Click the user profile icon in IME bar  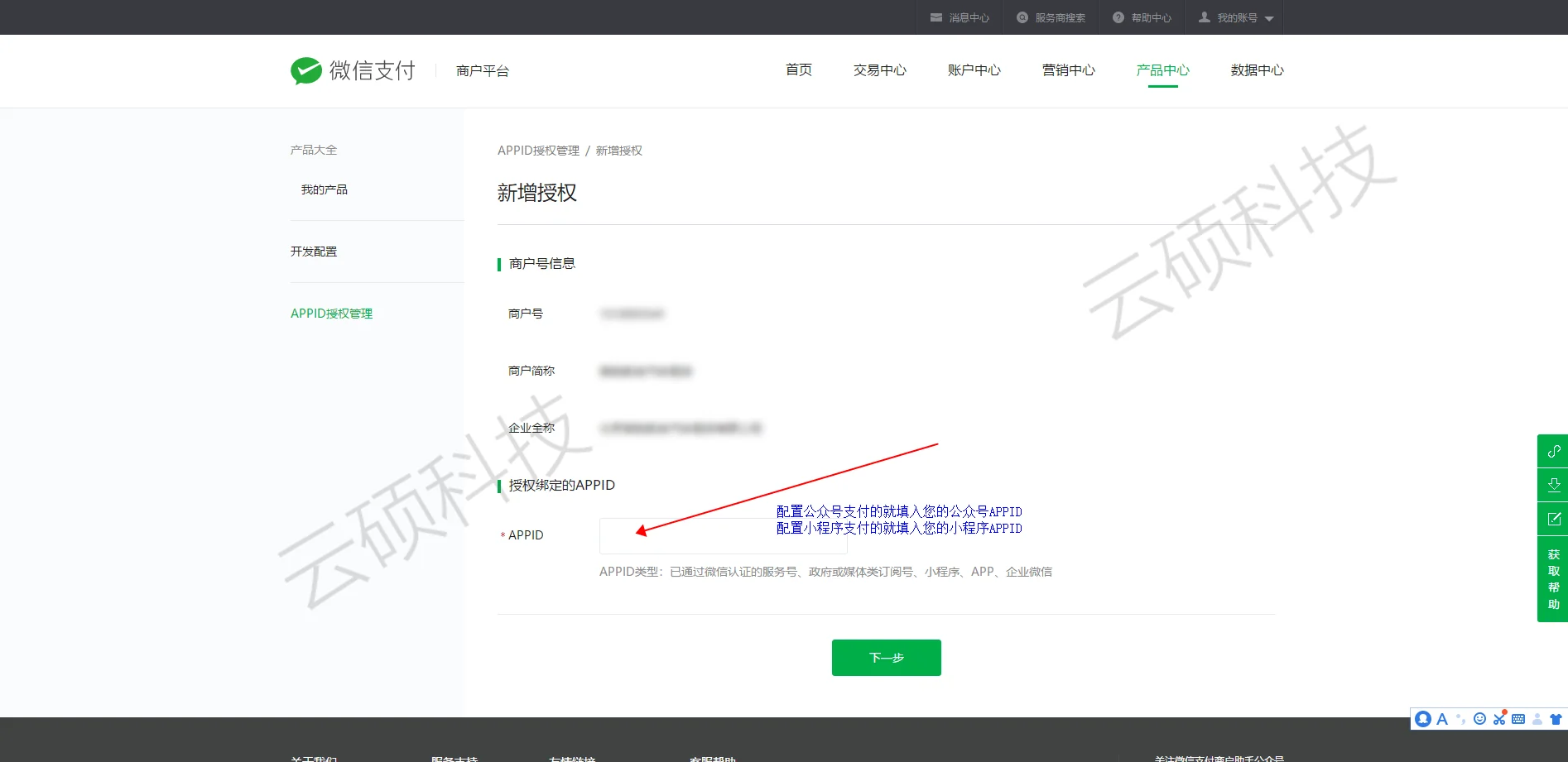[x=1537, y=719]
